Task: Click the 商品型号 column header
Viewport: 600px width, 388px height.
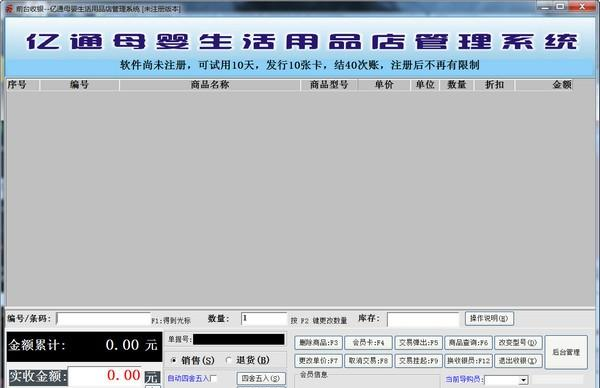Action: (x=329, y=85)
